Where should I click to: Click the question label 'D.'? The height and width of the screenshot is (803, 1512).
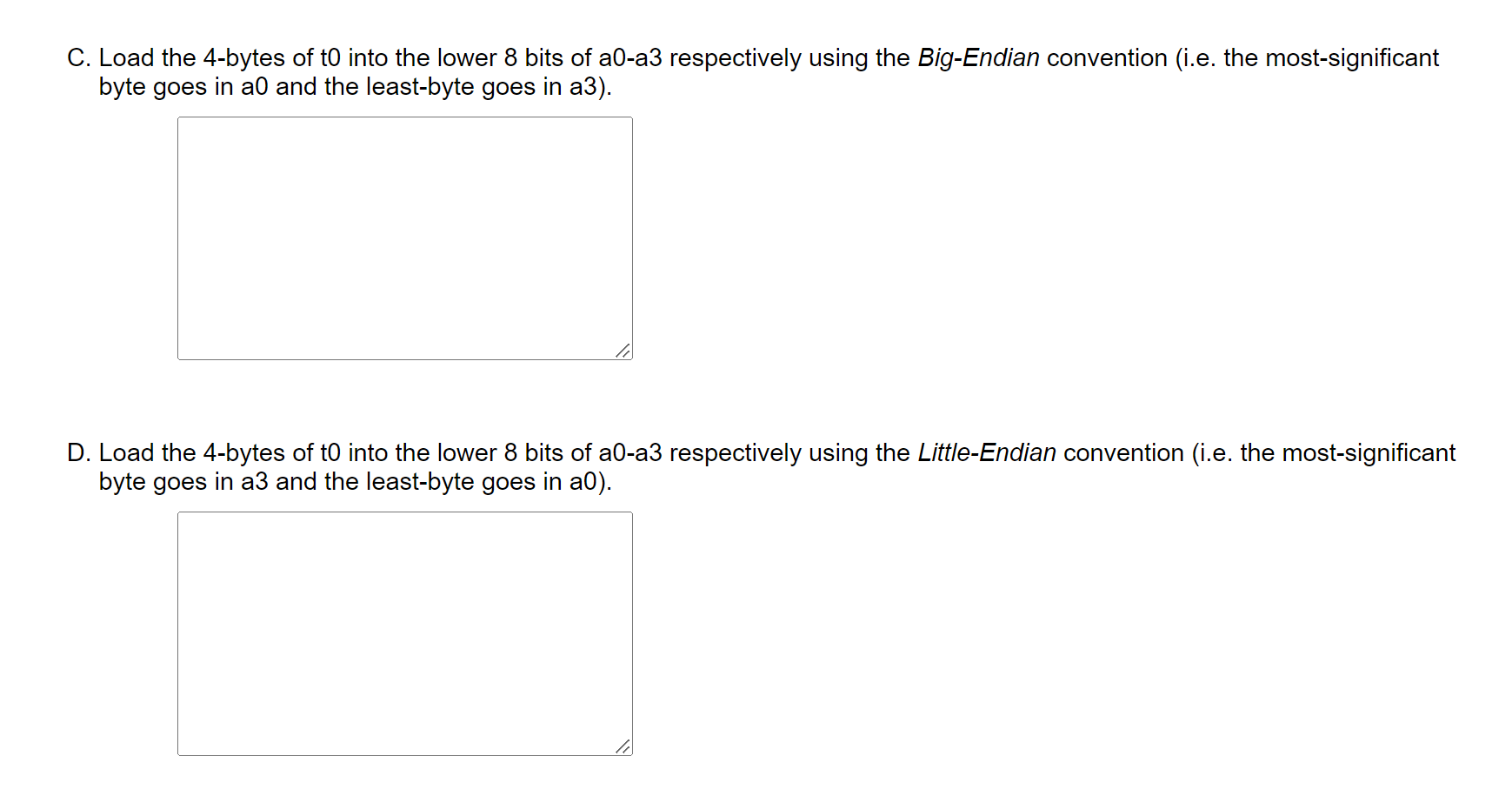[x=78, y=453]
